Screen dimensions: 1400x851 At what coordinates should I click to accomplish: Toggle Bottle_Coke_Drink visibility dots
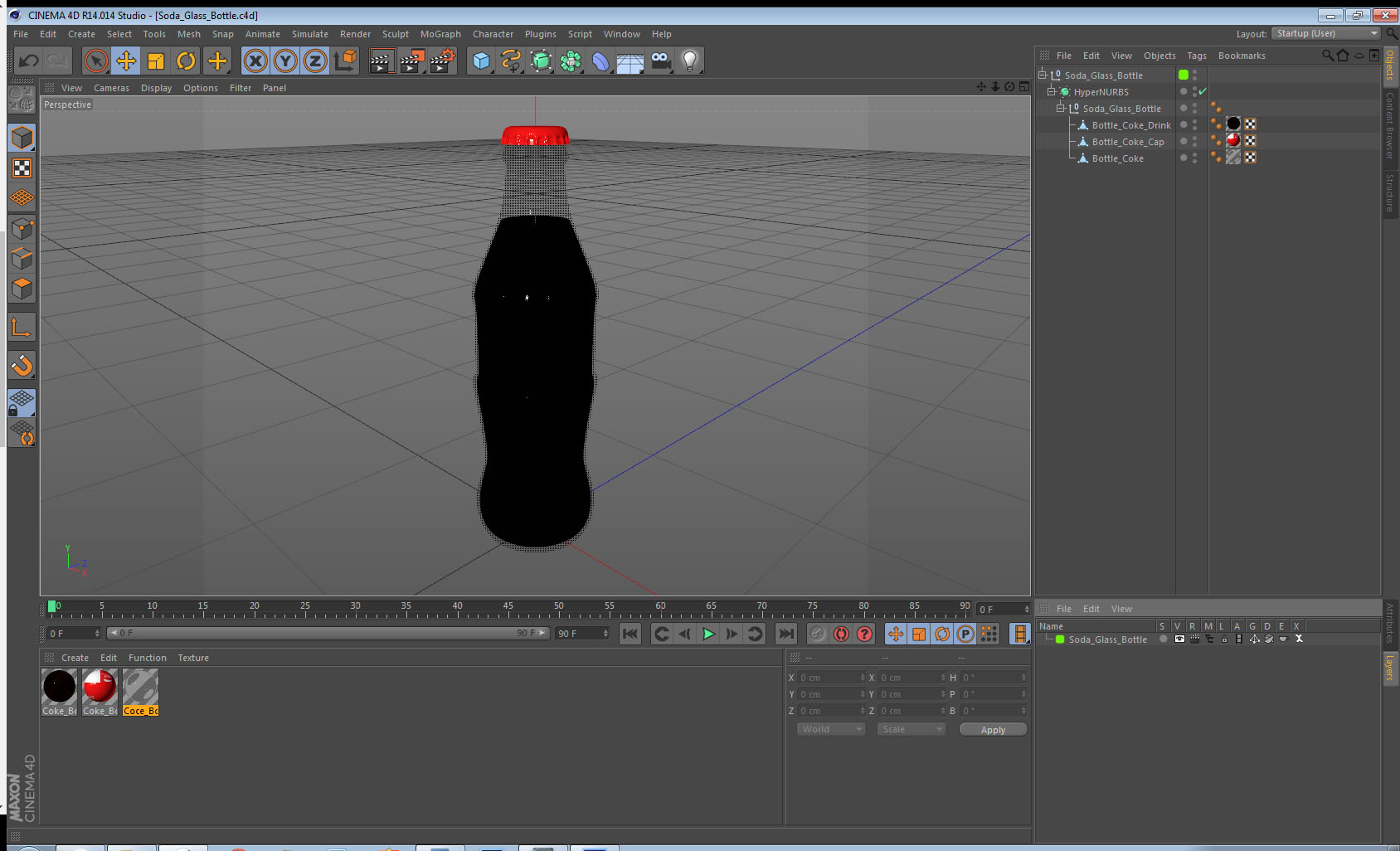click(x=1195, y=124)
